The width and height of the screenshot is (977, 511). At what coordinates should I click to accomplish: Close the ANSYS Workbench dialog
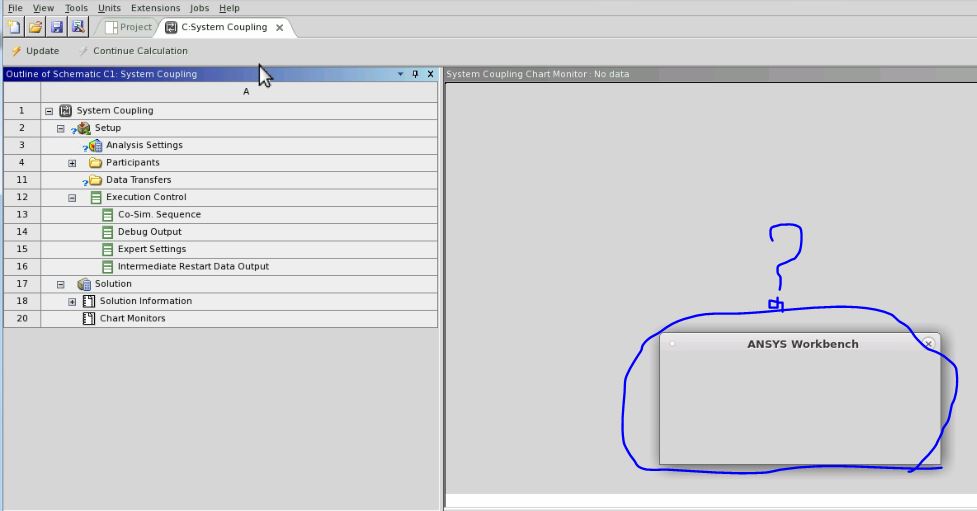click(928, 343)
